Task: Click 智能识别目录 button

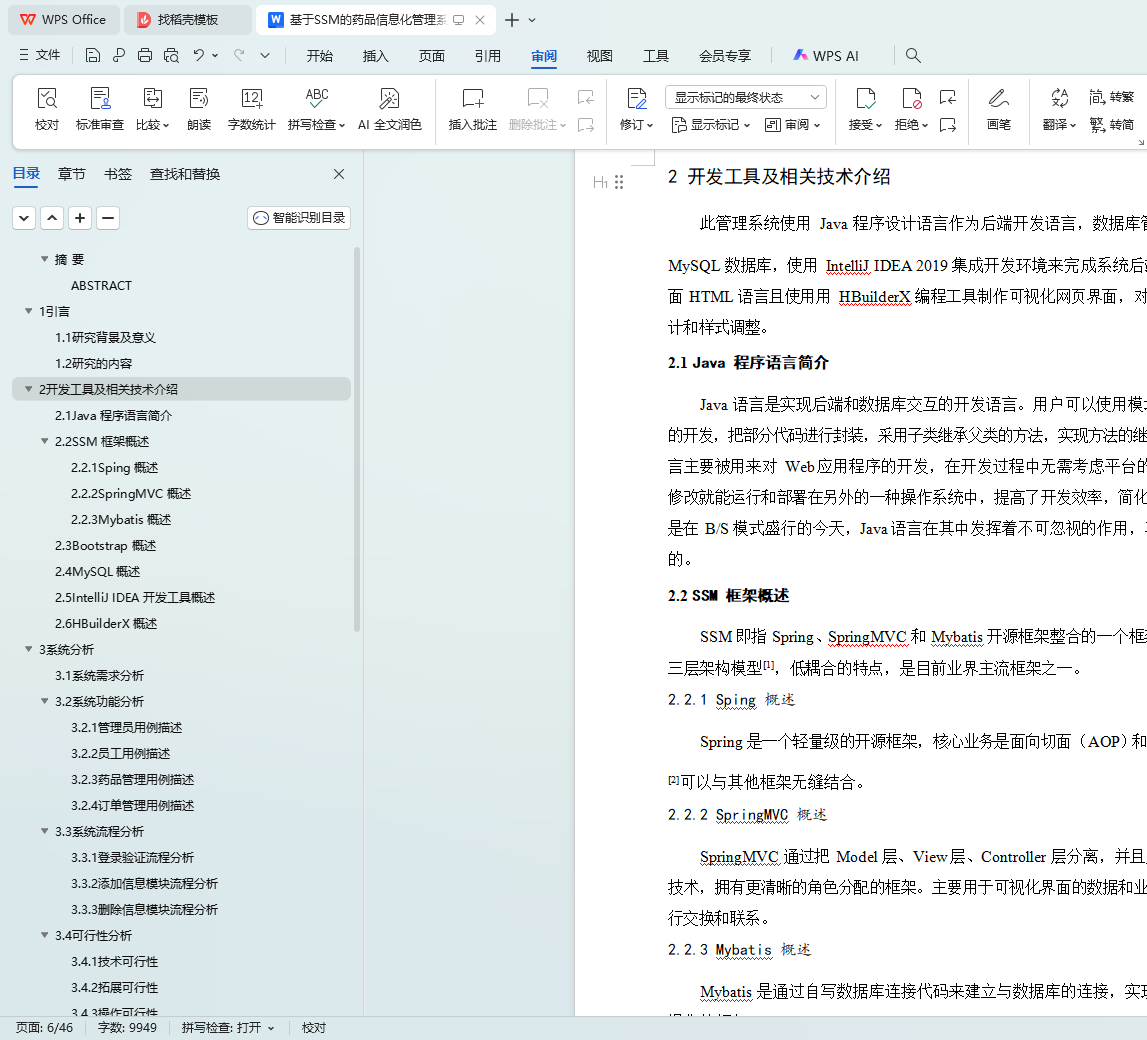Action: point(299,218)
